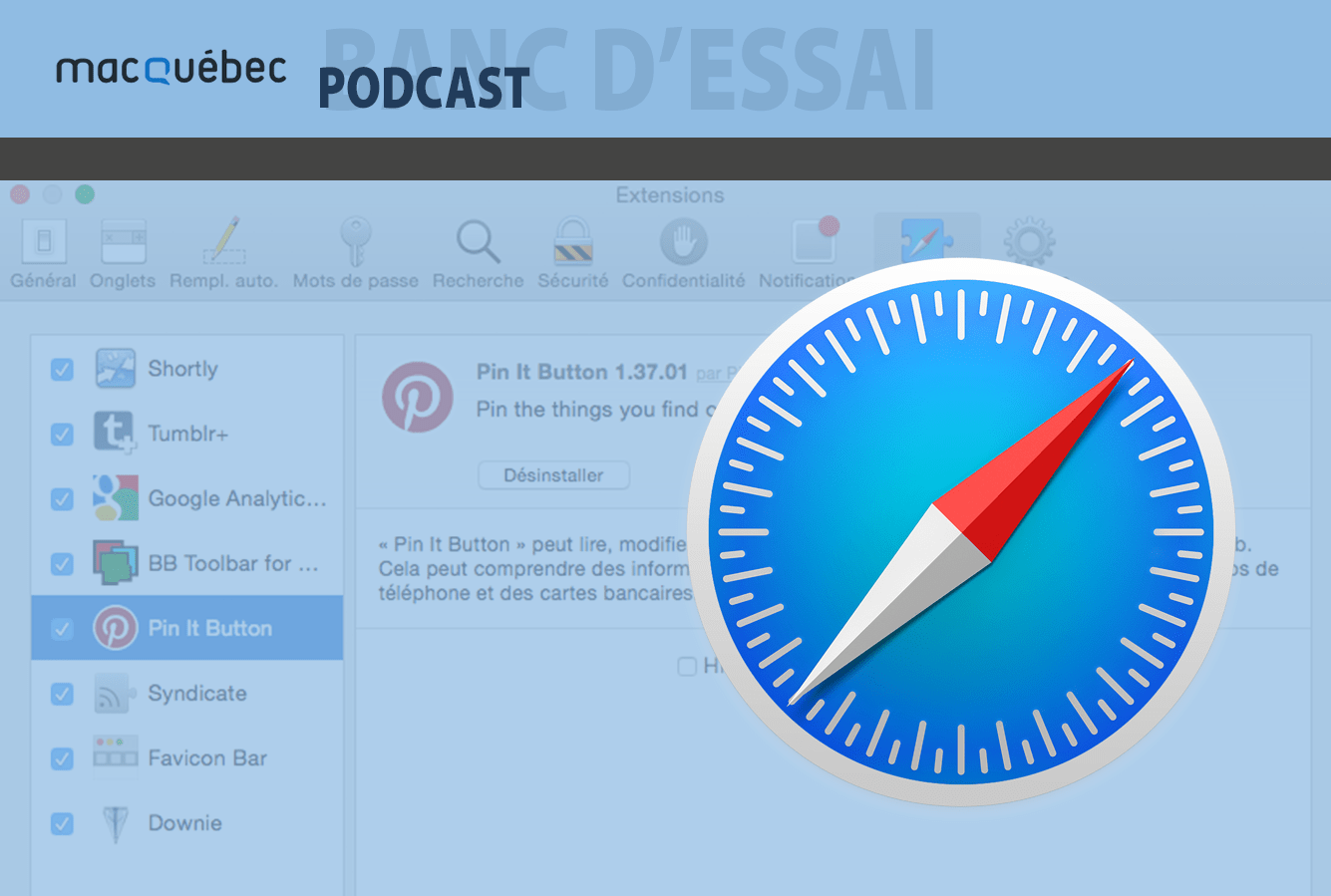The height and width of the screenshot is (896, 1331).
Task: Select the Tumblr+ extension icon
Action: (x=115, y=434)
